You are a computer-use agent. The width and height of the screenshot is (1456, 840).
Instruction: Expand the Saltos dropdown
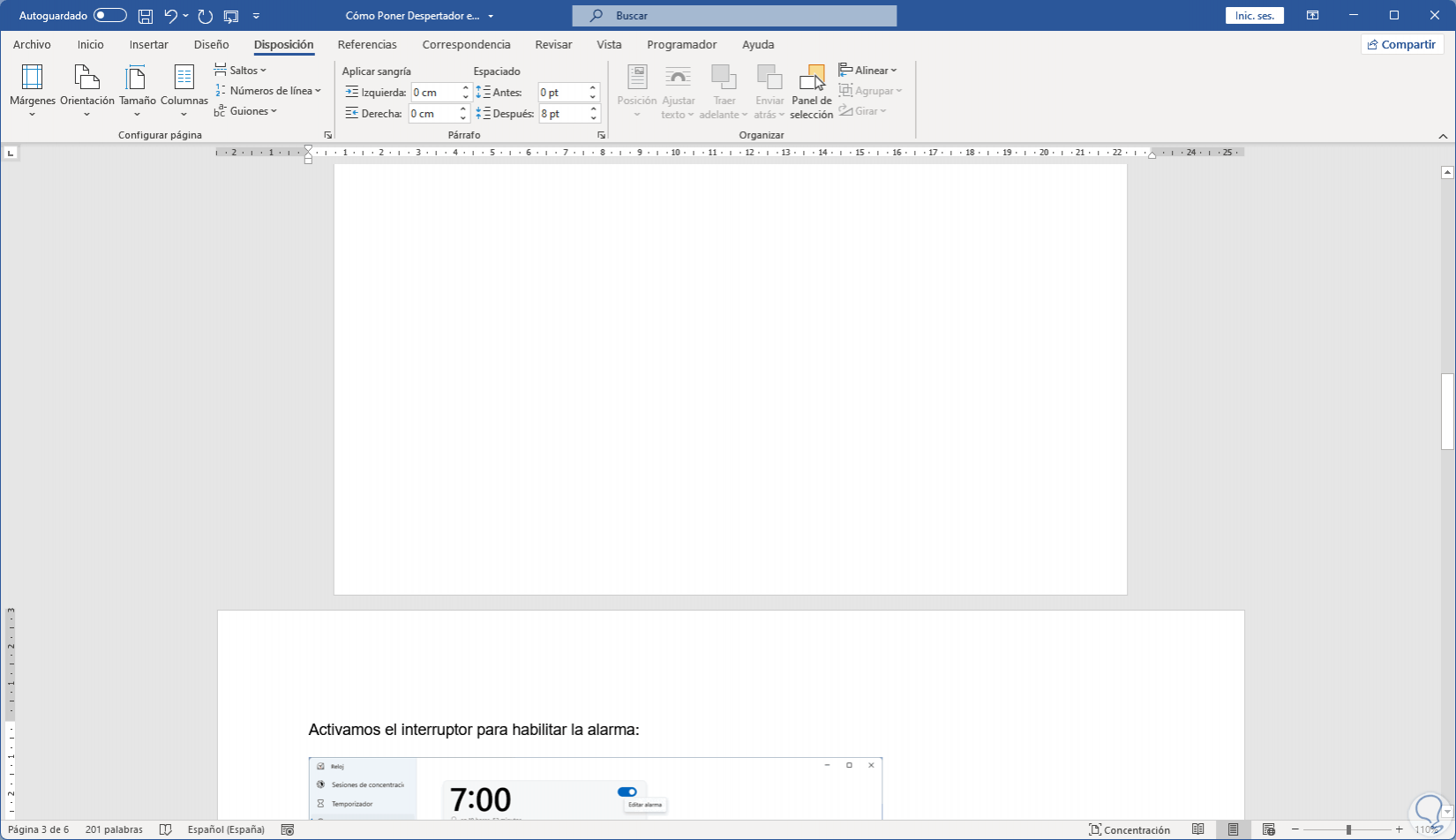click(240, 71)
